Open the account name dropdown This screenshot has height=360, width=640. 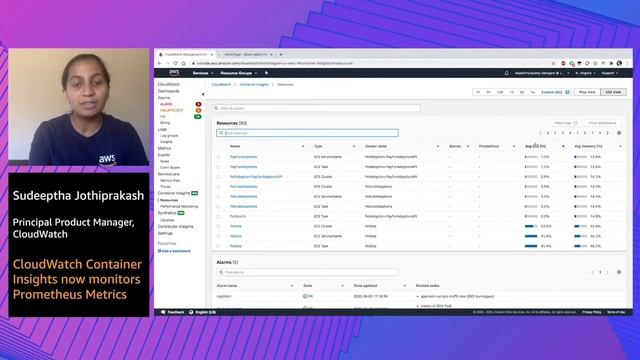click(542, 73)
